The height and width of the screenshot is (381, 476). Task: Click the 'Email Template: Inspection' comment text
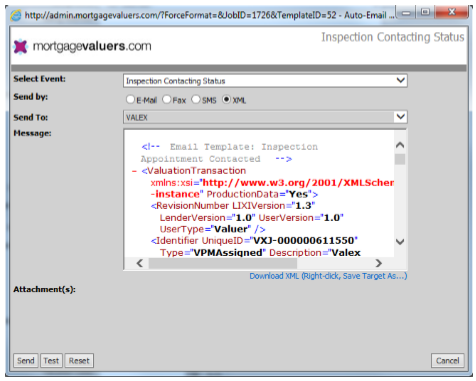pyautogui.click(x=244, y=147)
